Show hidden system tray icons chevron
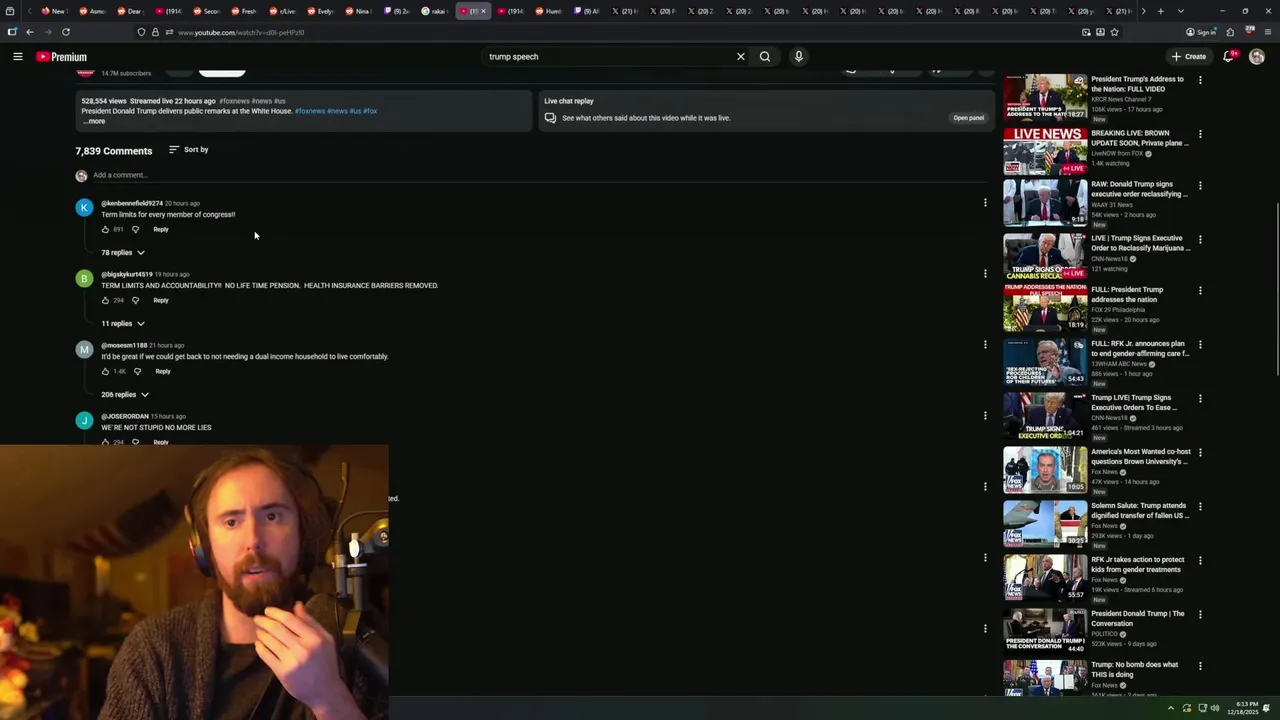 tap(1171, 708)
